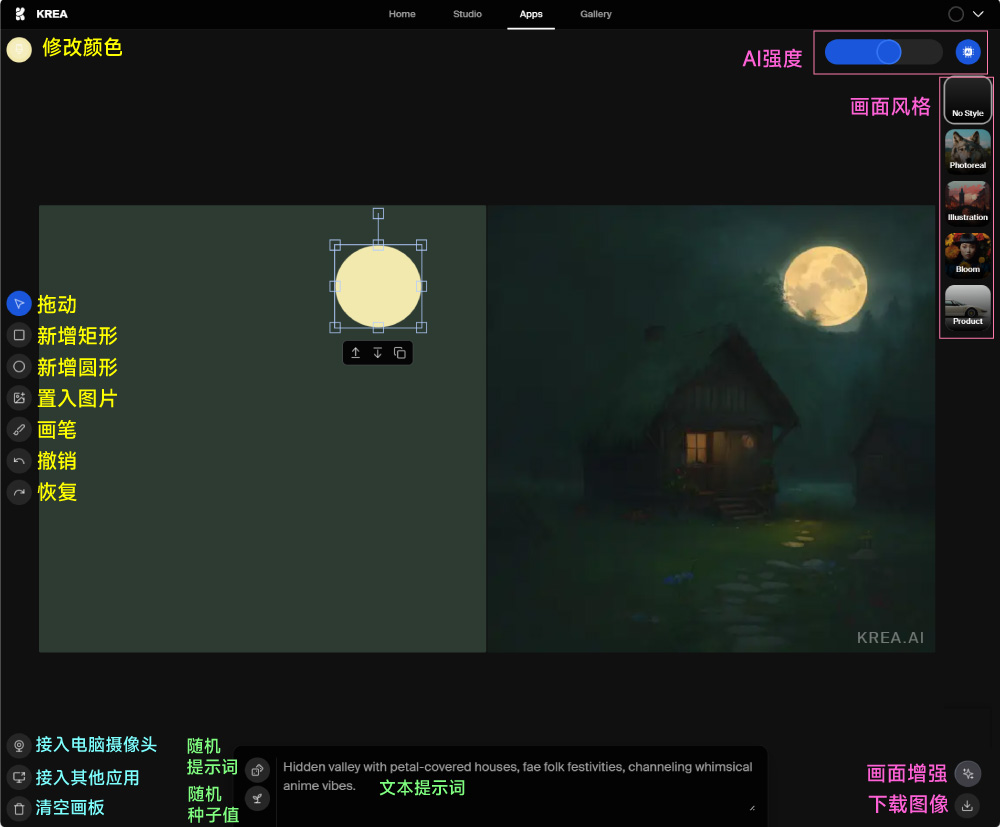Click the random prompt dice icon

[257, 770]
